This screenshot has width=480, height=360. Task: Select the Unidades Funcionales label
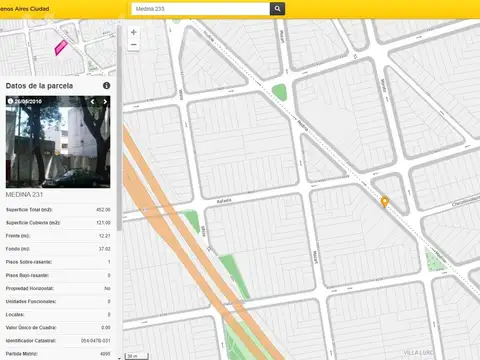31,301
